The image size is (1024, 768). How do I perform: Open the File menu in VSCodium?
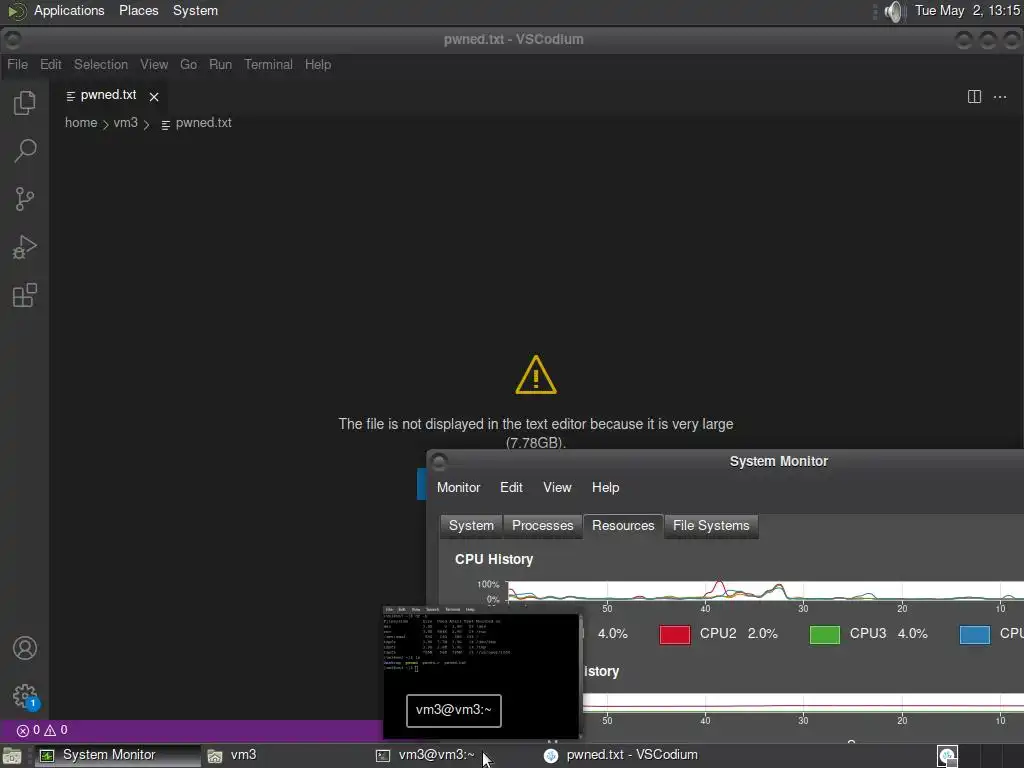pyautogui.click(x=17, y=65)
